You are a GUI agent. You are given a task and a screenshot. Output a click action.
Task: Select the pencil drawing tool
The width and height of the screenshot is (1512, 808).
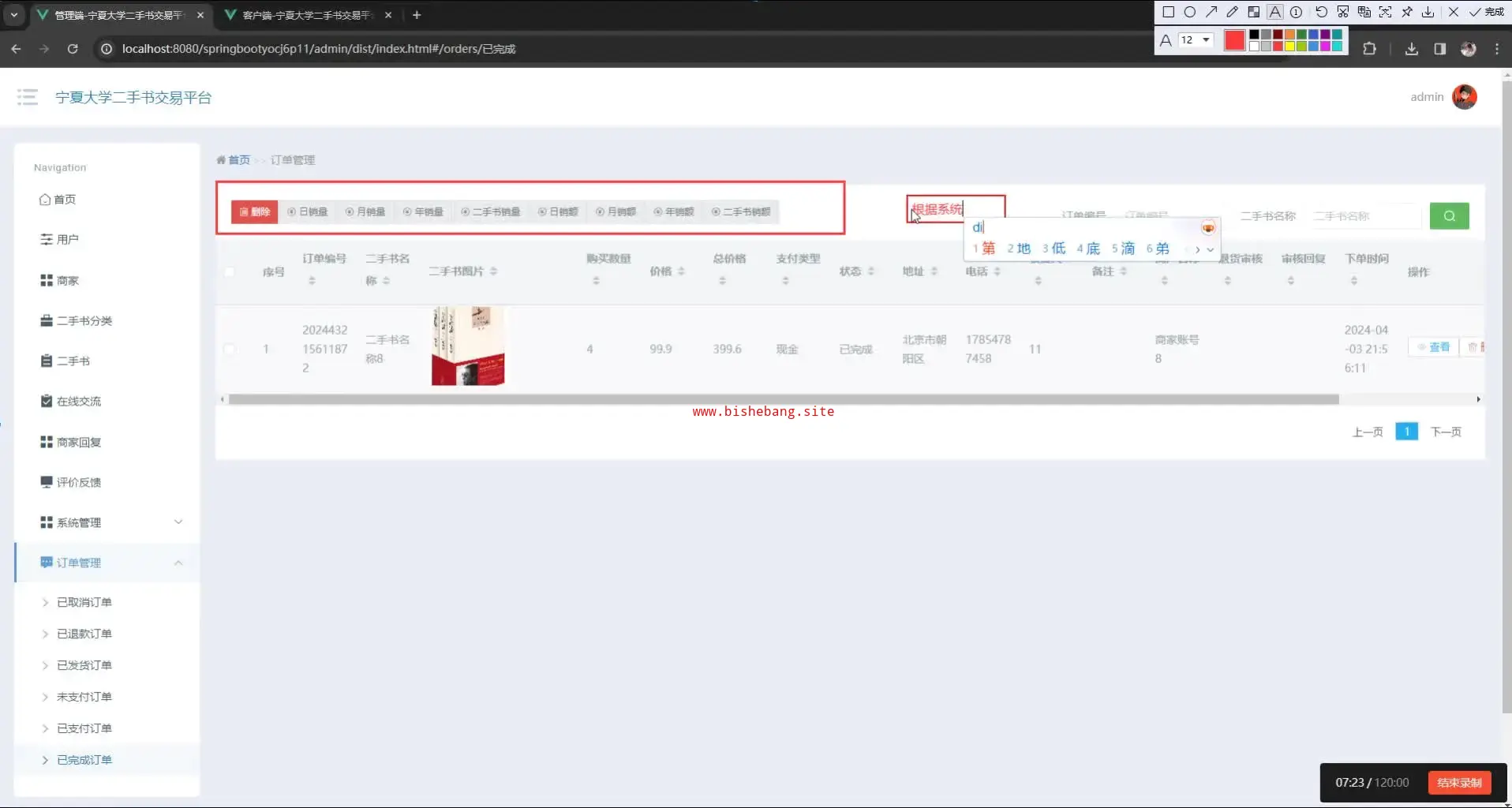pos(1233,12)
